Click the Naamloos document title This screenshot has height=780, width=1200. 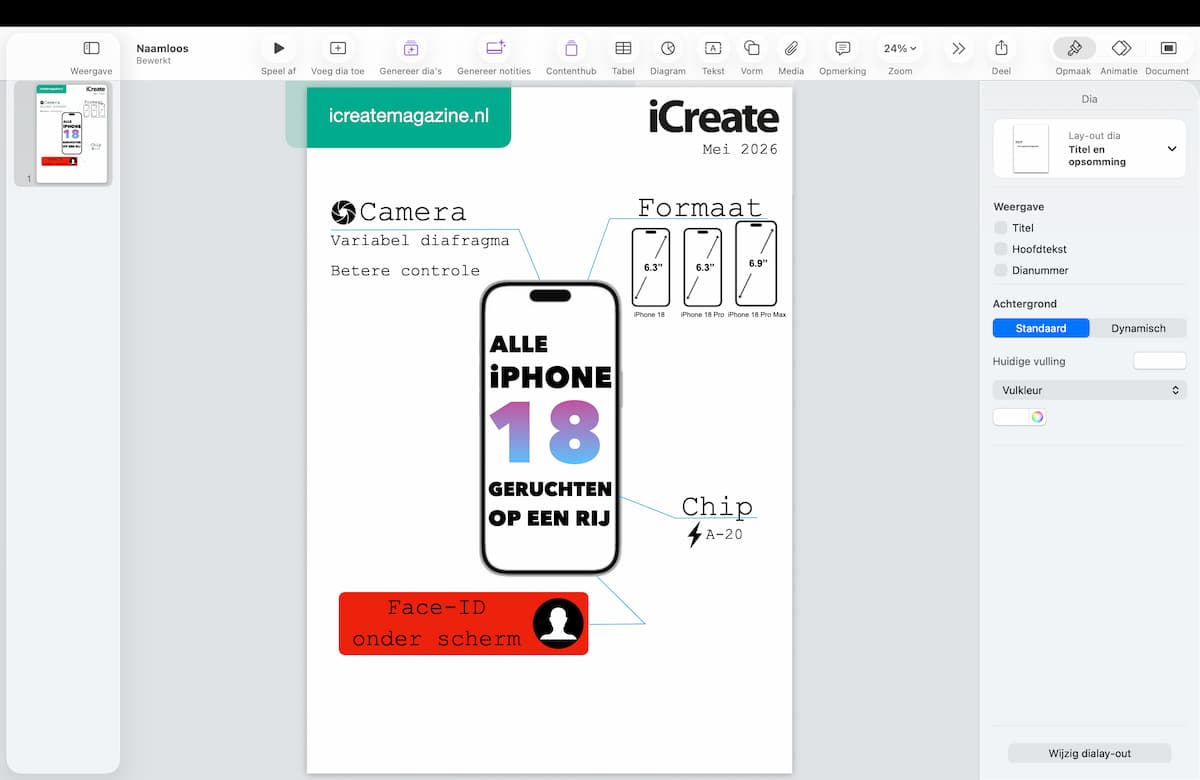162,48
